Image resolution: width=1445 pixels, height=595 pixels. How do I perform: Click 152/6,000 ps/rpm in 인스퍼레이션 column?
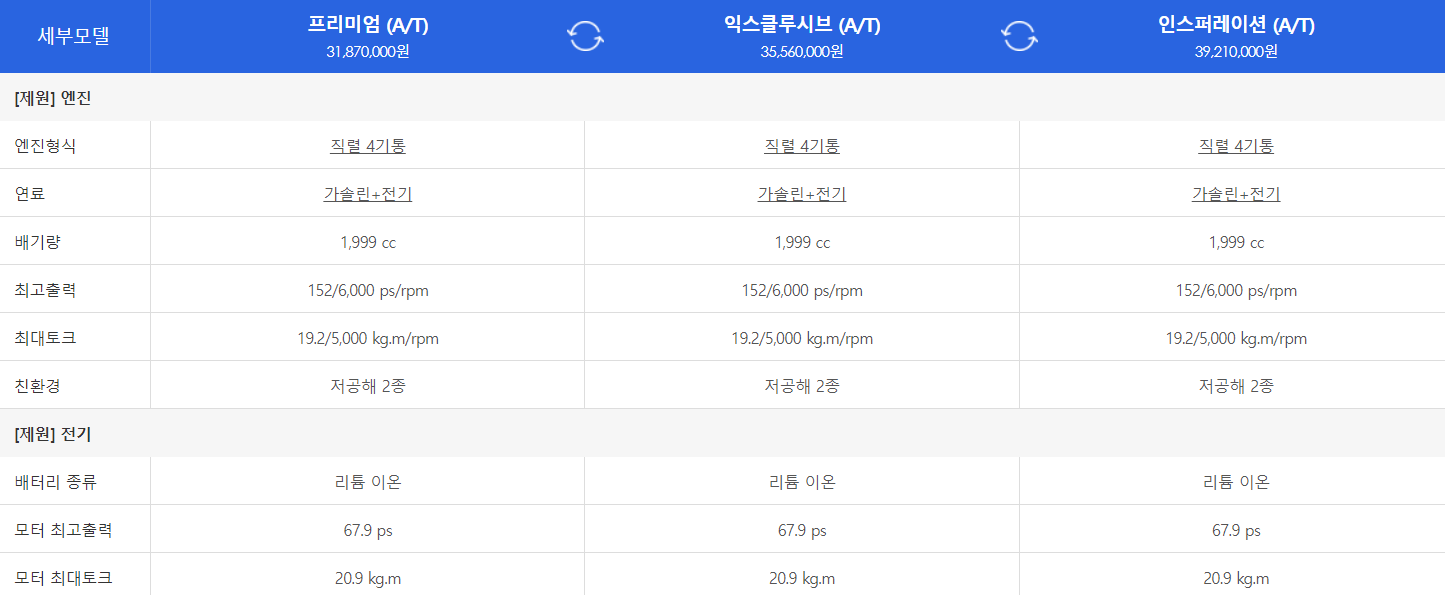(1236, 291)
